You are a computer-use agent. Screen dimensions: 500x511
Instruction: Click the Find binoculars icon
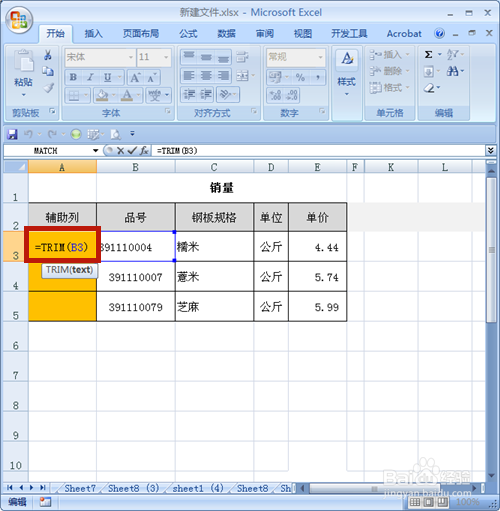(x=453, y=71)
